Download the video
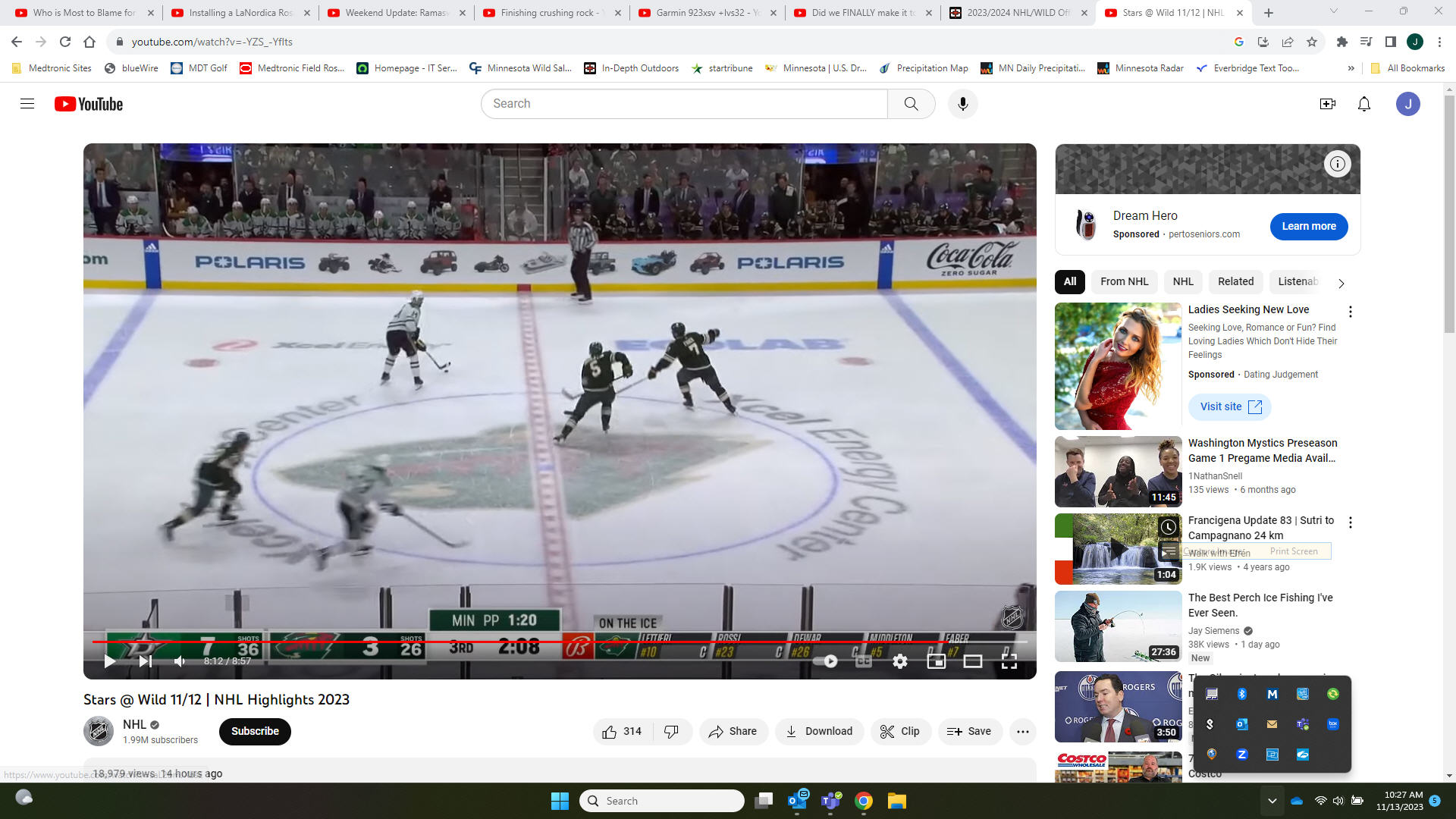This screenshot has height=819, width=1456. pos(819,732)
